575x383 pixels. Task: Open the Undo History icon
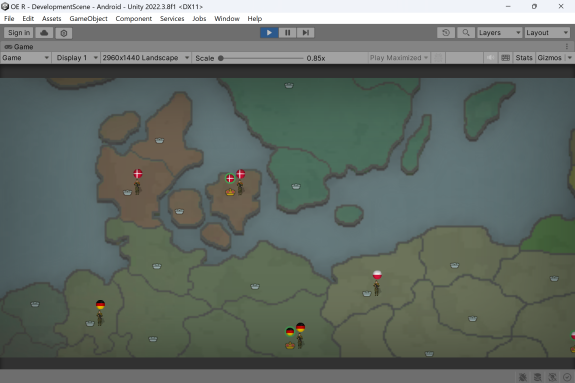click(446, 33)
